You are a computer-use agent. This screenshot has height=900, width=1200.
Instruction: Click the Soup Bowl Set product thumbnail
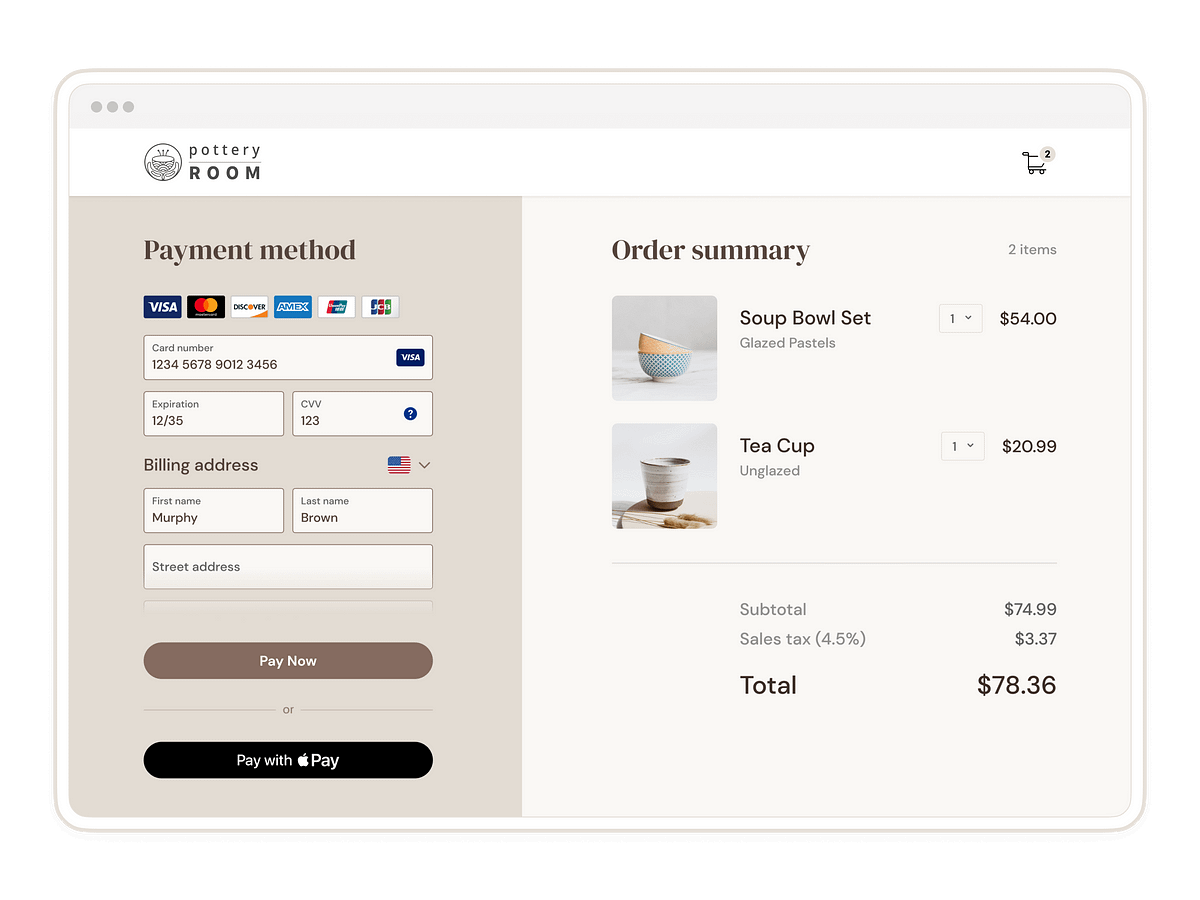pyautogui.click(x=664, y=348)
